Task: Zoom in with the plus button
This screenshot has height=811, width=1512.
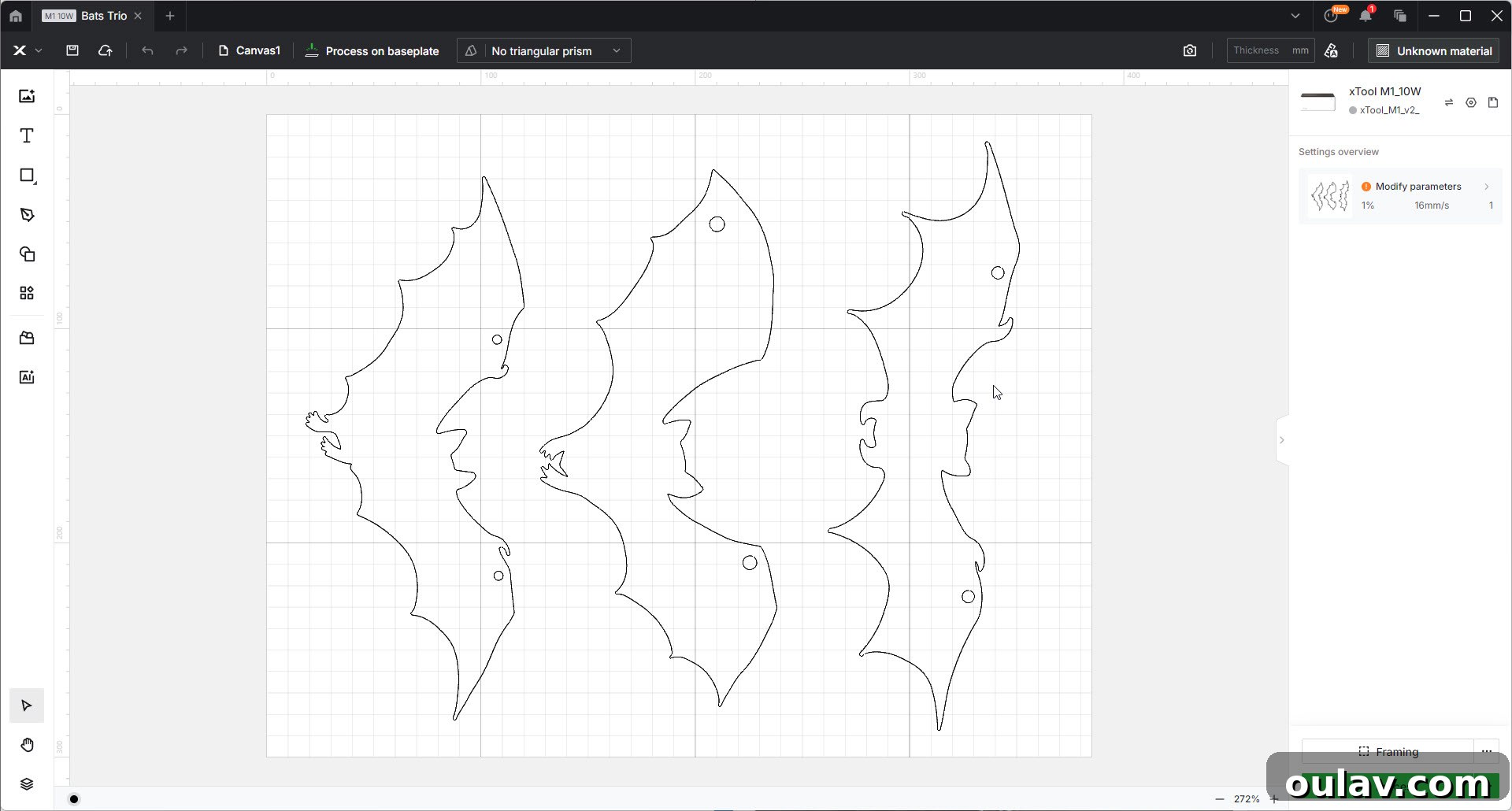Action: [1273, 799]
